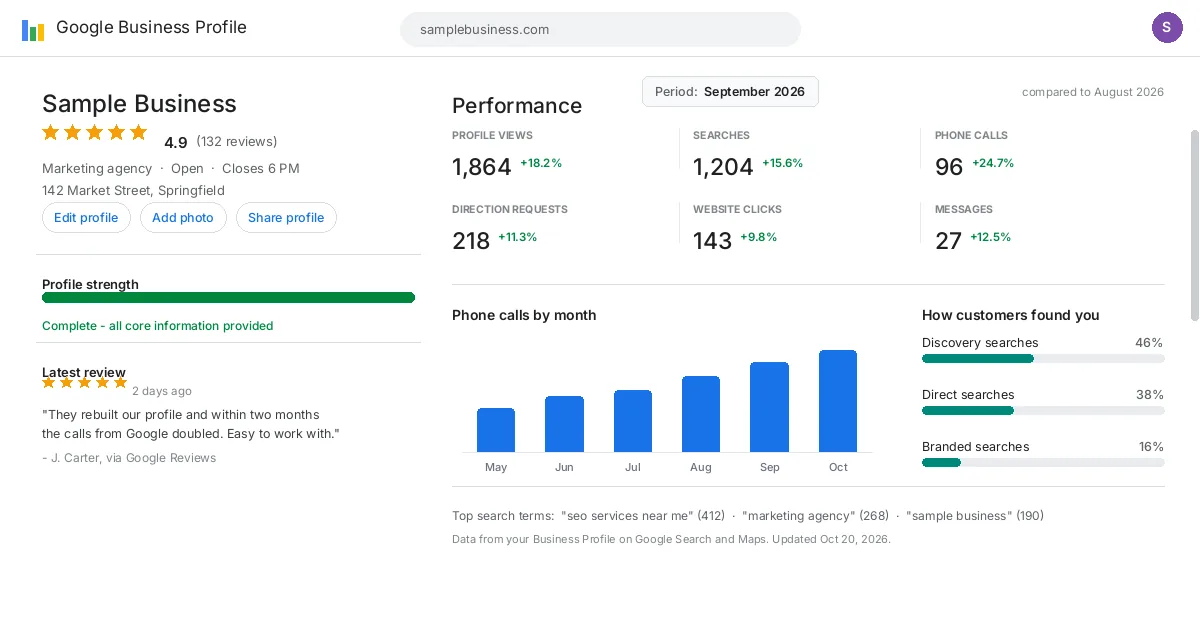Click the +18.2% profile views change

point(541,163)
